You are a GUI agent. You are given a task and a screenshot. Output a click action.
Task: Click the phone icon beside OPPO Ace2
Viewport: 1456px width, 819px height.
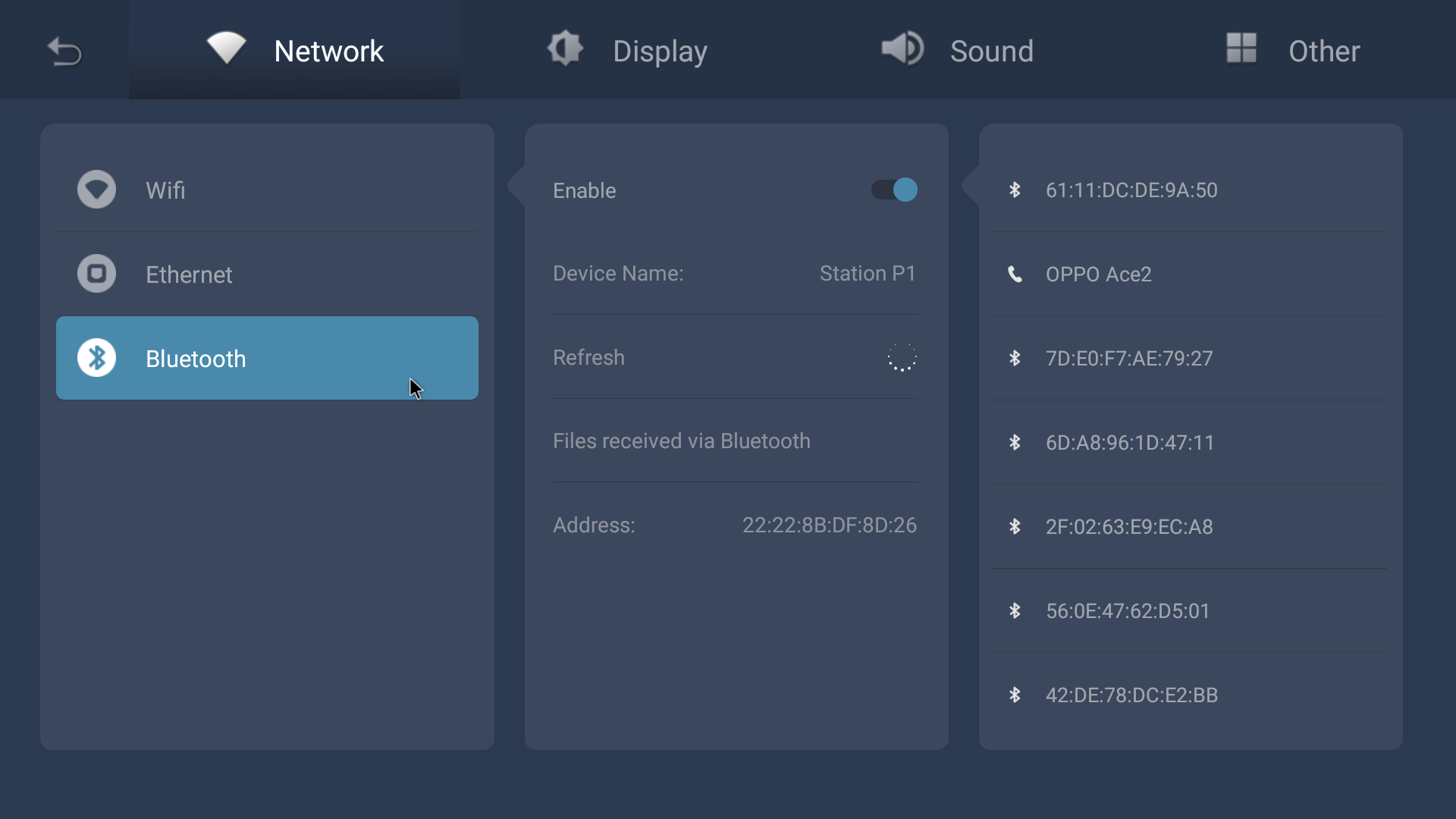pyautogui.click(x=1015, y=274)
